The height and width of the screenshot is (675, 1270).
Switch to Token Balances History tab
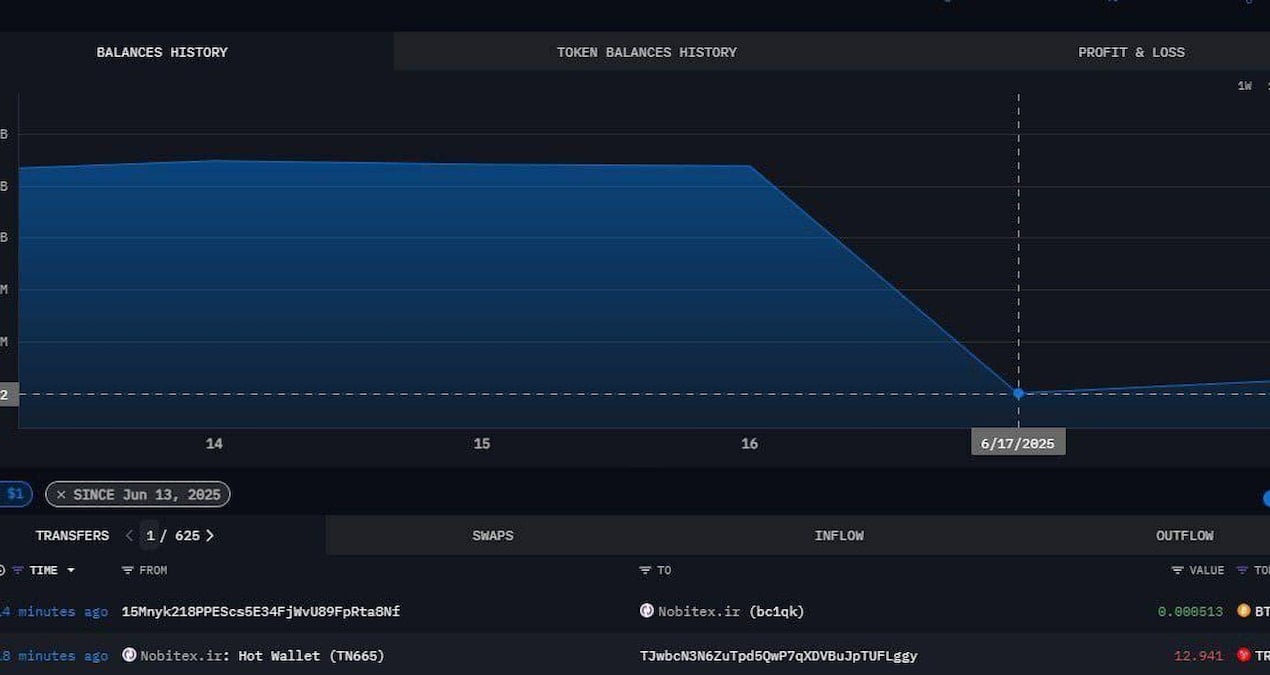[647, 52]
